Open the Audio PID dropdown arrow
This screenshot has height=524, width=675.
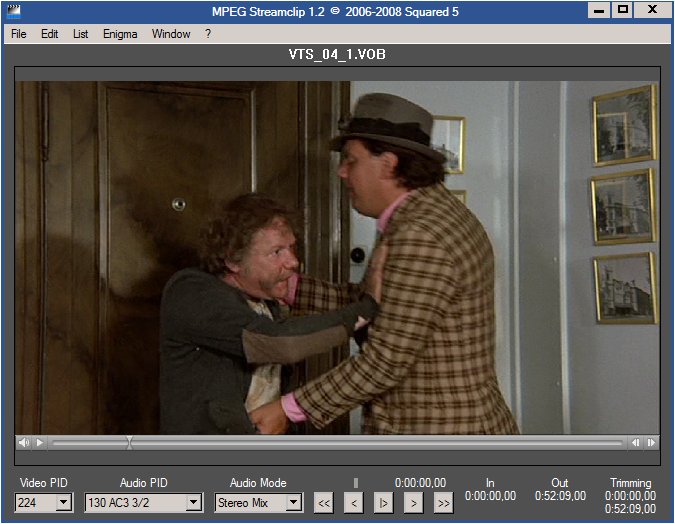tap(194, 502)
